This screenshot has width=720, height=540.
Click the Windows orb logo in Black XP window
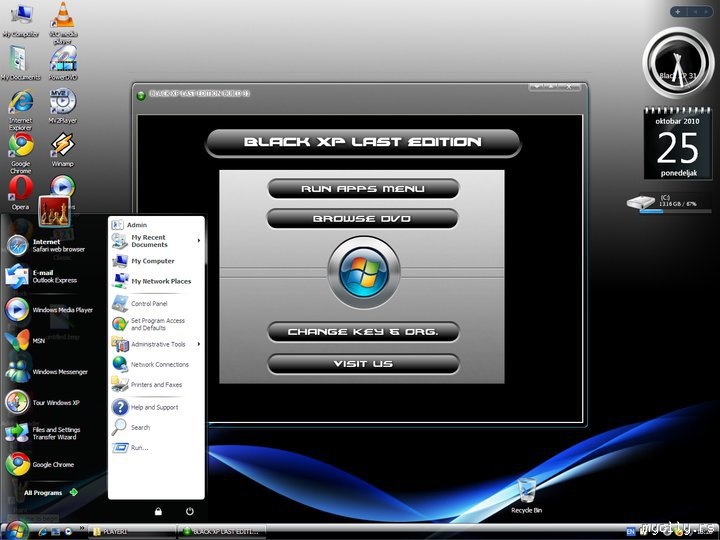point(364,273)
